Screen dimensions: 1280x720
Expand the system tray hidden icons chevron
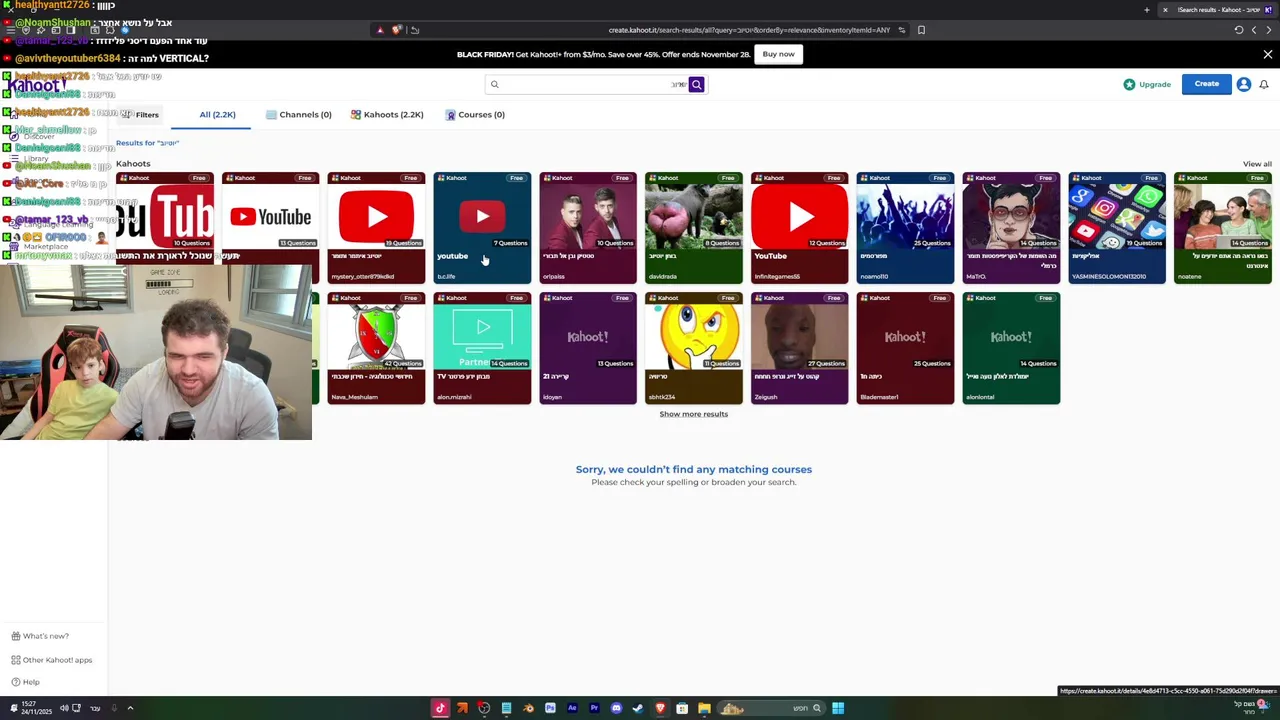[130, 708]
